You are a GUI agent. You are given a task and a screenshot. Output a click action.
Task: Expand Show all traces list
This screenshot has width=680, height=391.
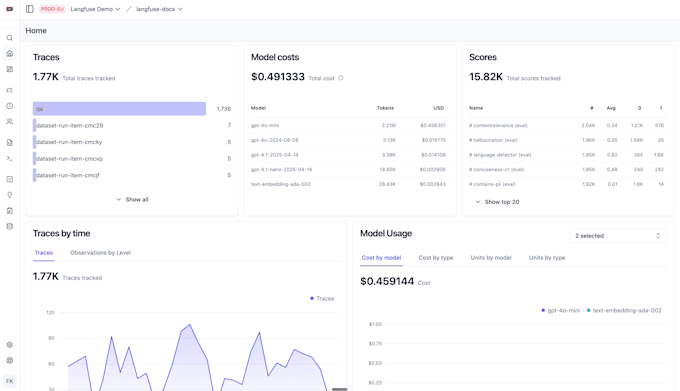tap(132, 199)
